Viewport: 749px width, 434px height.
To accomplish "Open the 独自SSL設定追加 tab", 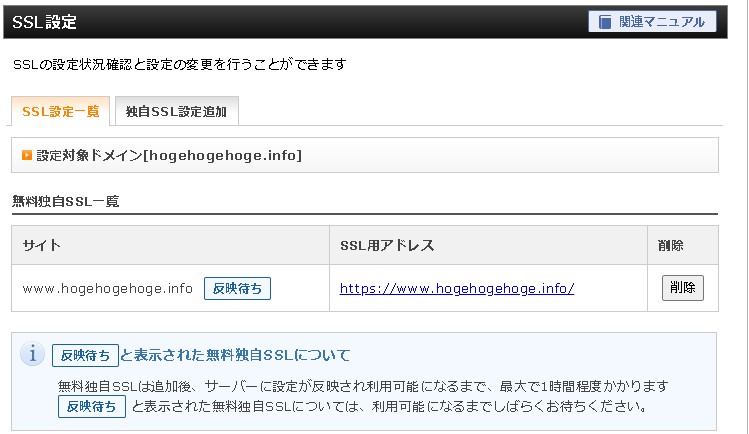I will click(x=176, y=111).
